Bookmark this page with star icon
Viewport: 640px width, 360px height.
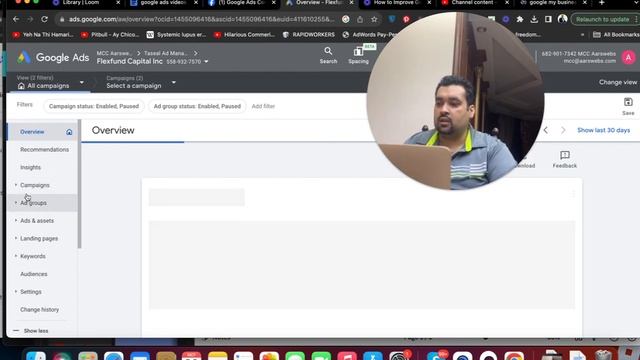click(374, 19)
